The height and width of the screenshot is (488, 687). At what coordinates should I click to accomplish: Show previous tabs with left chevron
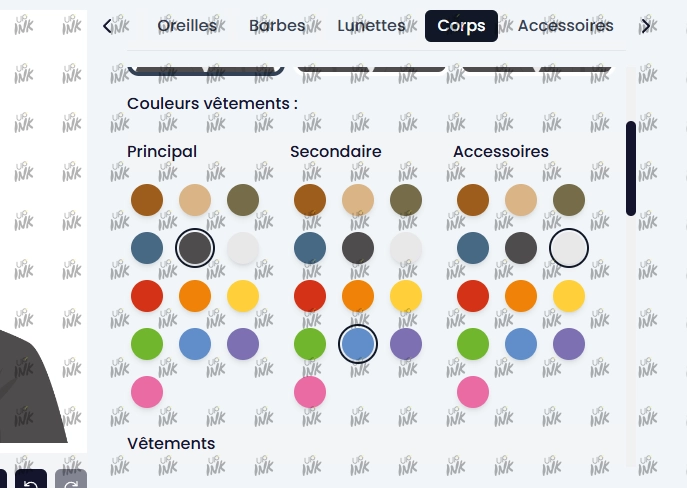(107, 26)
